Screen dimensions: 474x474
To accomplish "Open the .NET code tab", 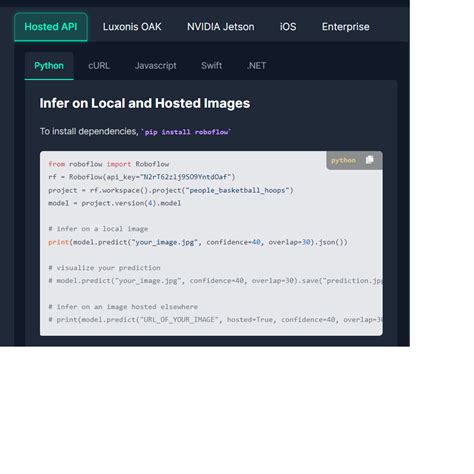I will point(256,66).
